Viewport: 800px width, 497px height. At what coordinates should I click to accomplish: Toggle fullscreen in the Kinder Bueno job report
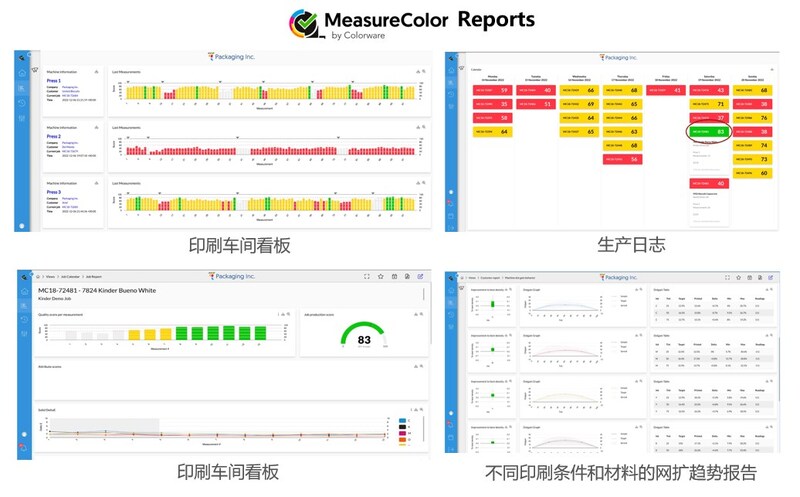point(367,276)
